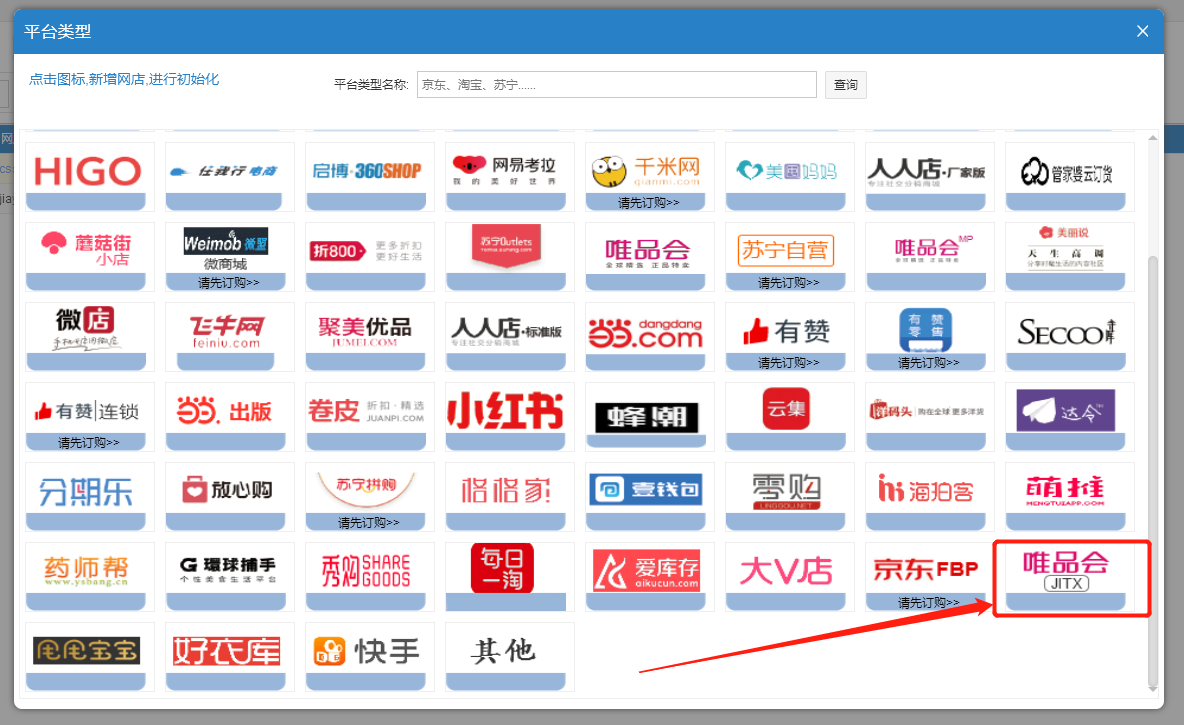Image resolution: width=1184 pixels, height=725 pixels.
Task: Close the 平台类型 dialog
Action: (x=1142, y=31)
